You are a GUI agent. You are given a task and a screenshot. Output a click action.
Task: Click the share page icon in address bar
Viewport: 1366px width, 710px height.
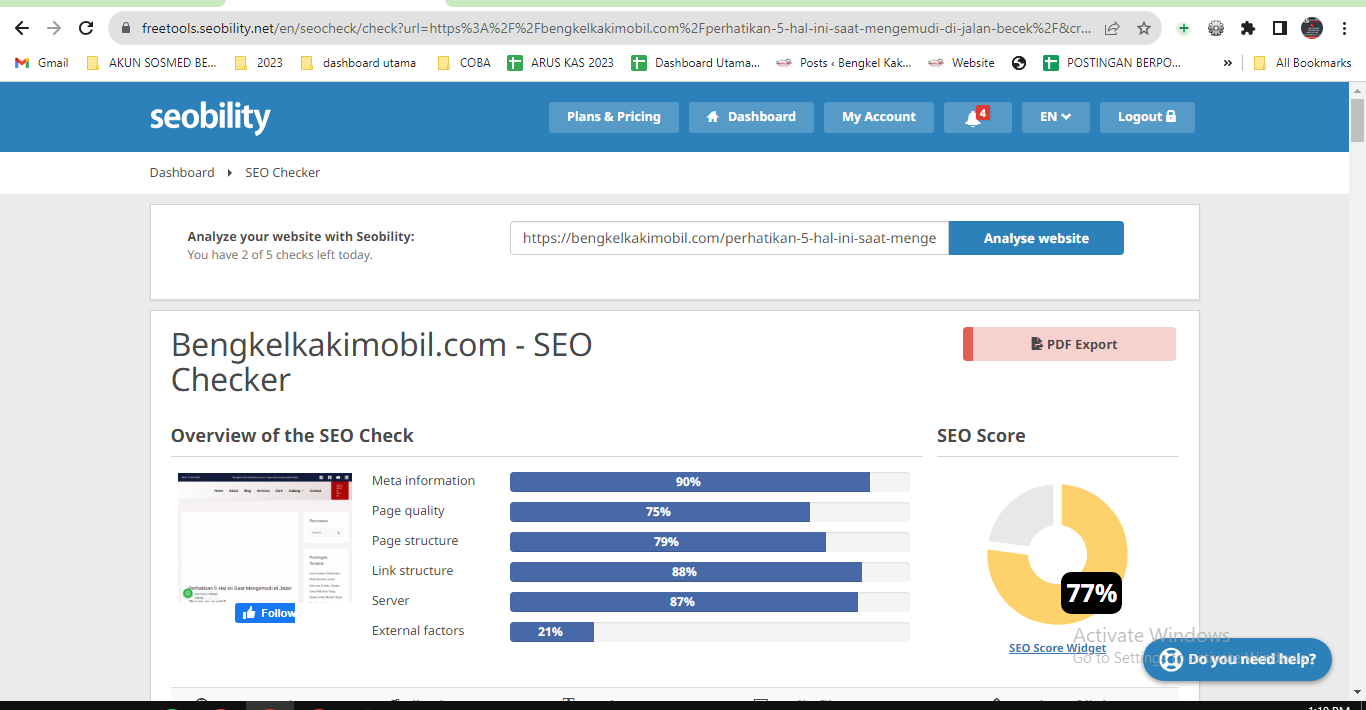1112,28
